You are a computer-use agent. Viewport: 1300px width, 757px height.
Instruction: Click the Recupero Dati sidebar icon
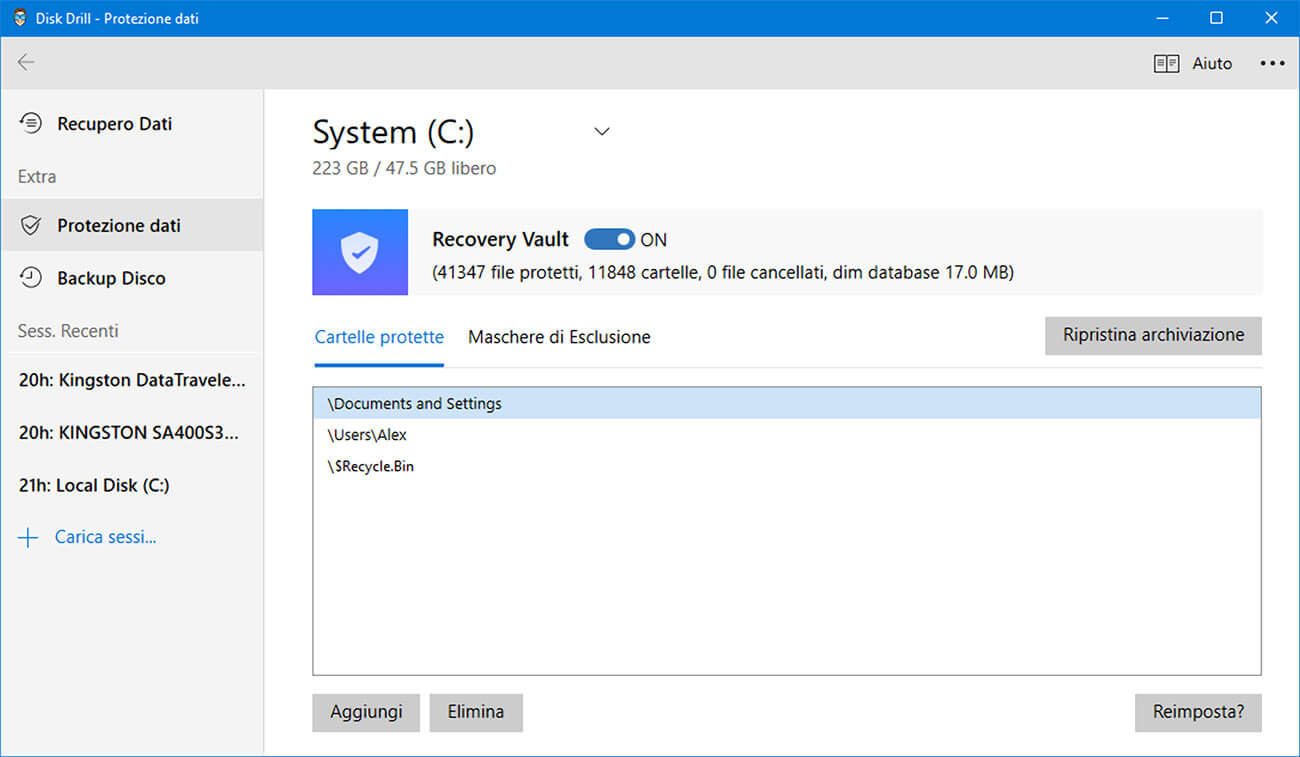31,123
